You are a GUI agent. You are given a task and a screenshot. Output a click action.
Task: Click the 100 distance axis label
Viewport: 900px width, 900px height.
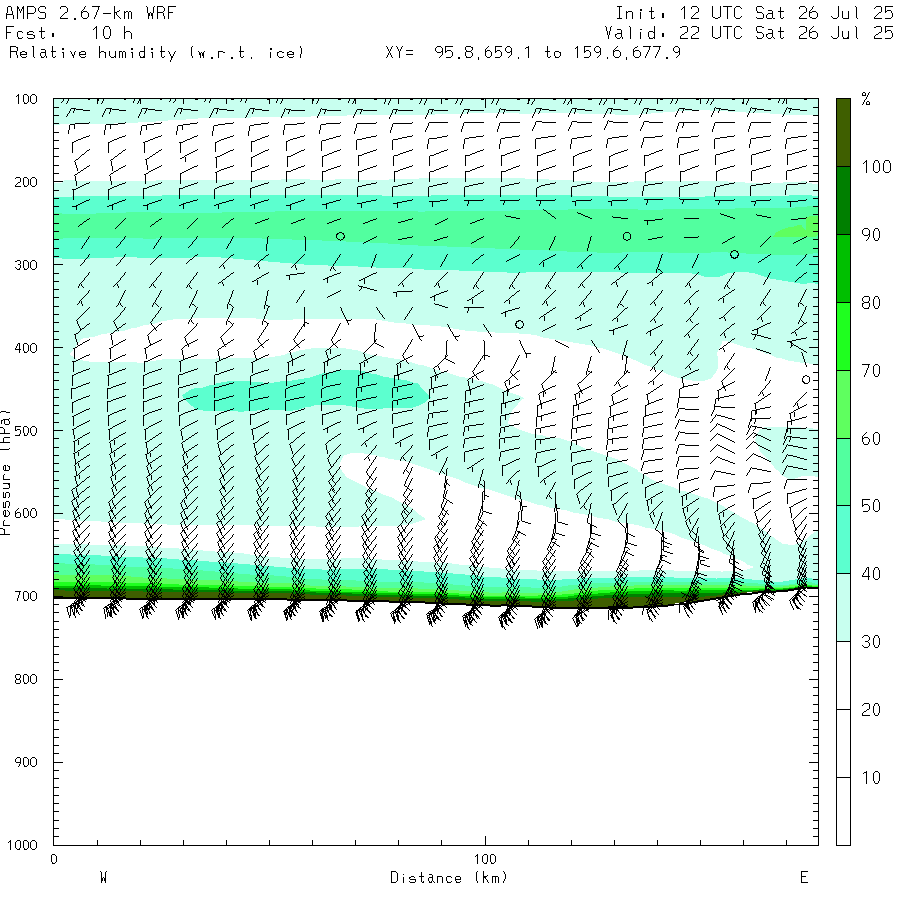pyautogui.click(x=485, y=859)
